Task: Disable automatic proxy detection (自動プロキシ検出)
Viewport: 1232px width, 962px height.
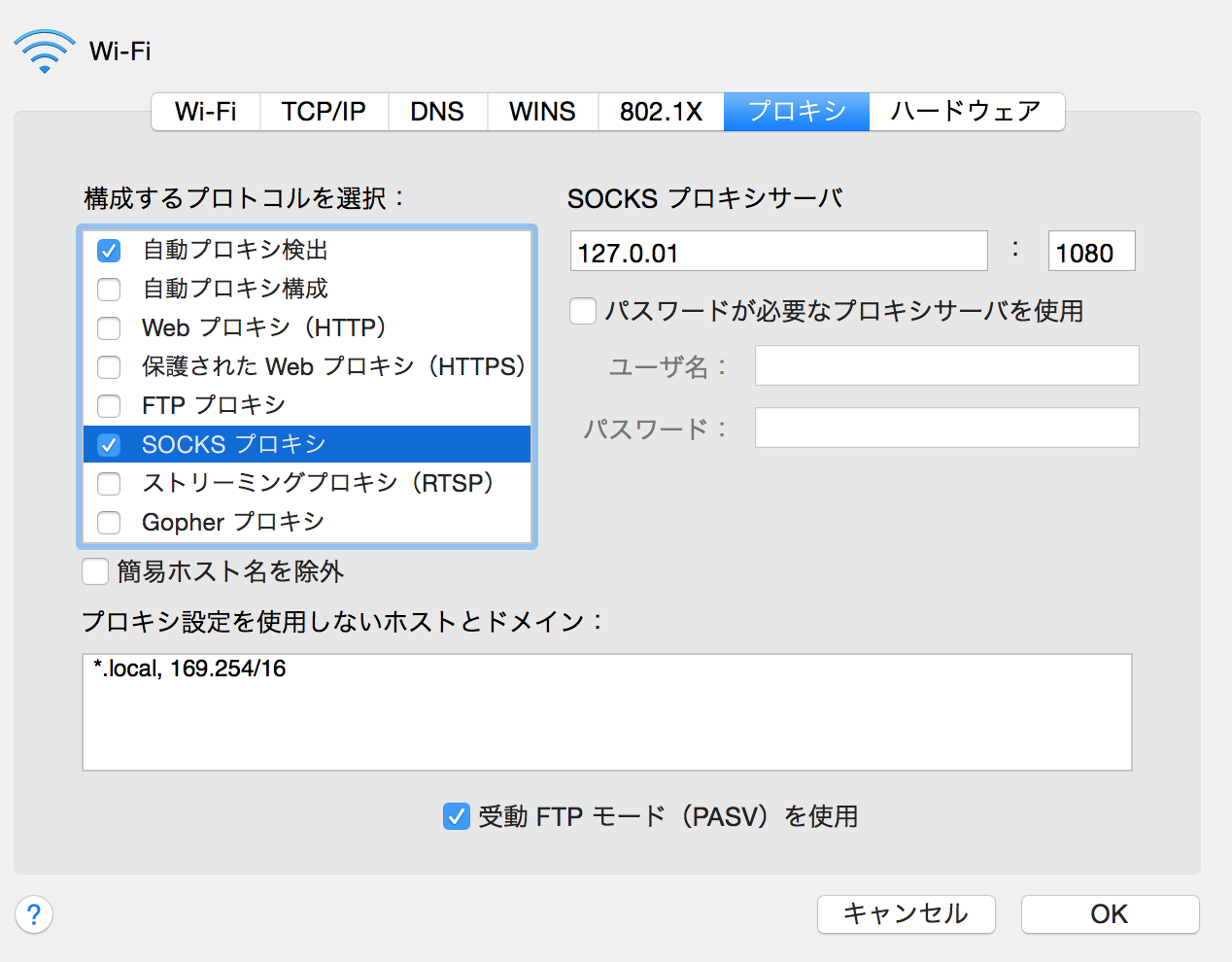Action: pos(108,250)
